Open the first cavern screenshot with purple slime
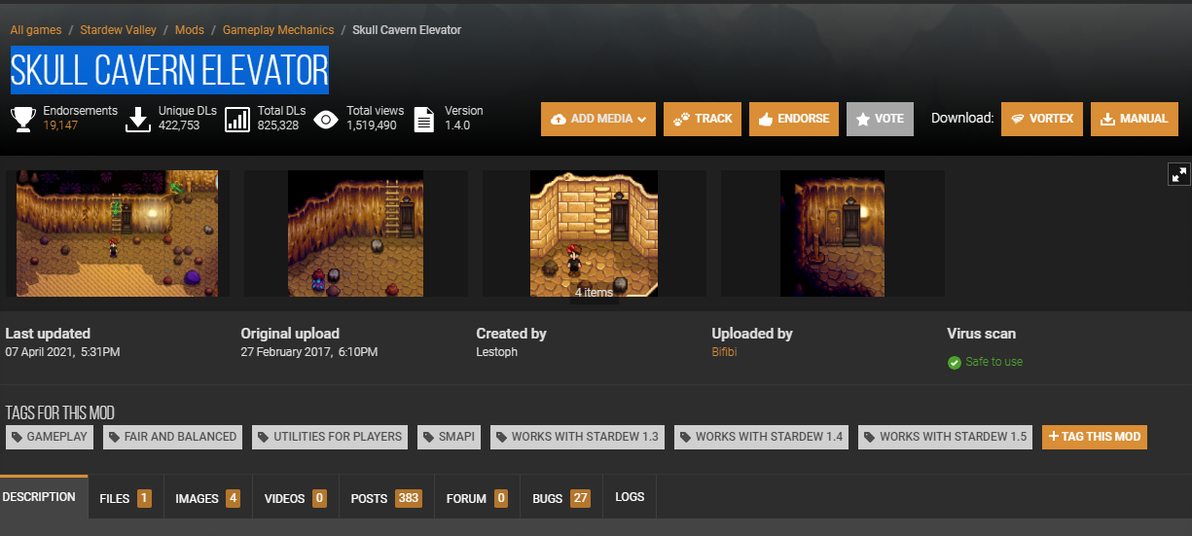Image resolution: width=1192 pixels, height=536 pixels. (117, 233)
